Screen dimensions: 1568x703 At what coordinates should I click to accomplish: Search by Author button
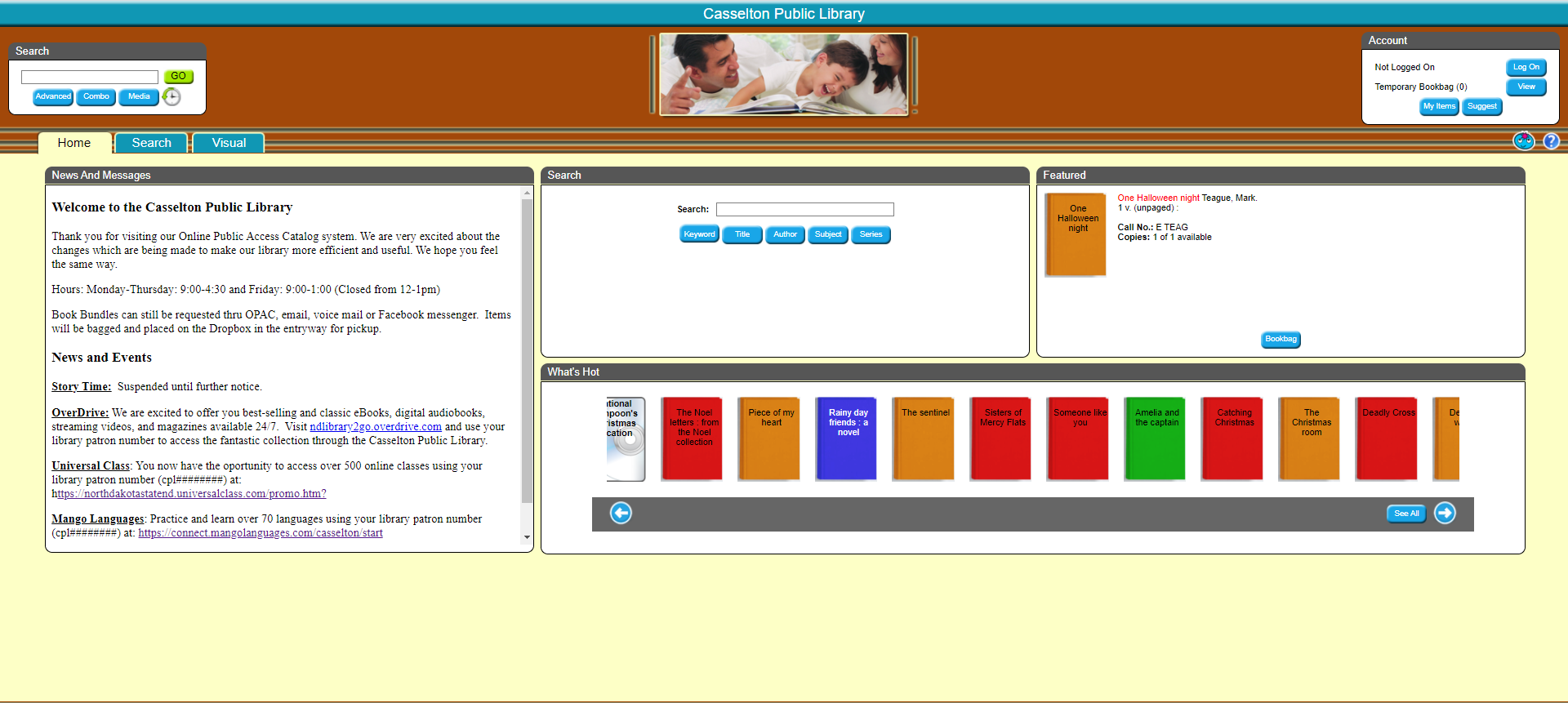(785, 235)
